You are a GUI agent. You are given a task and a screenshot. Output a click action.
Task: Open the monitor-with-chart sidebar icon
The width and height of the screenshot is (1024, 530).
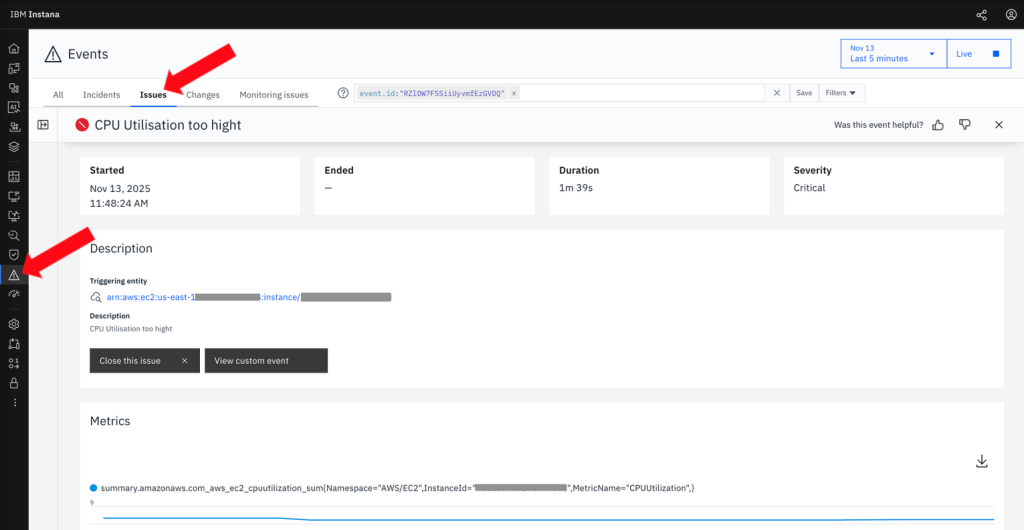(x=14, y=196)
